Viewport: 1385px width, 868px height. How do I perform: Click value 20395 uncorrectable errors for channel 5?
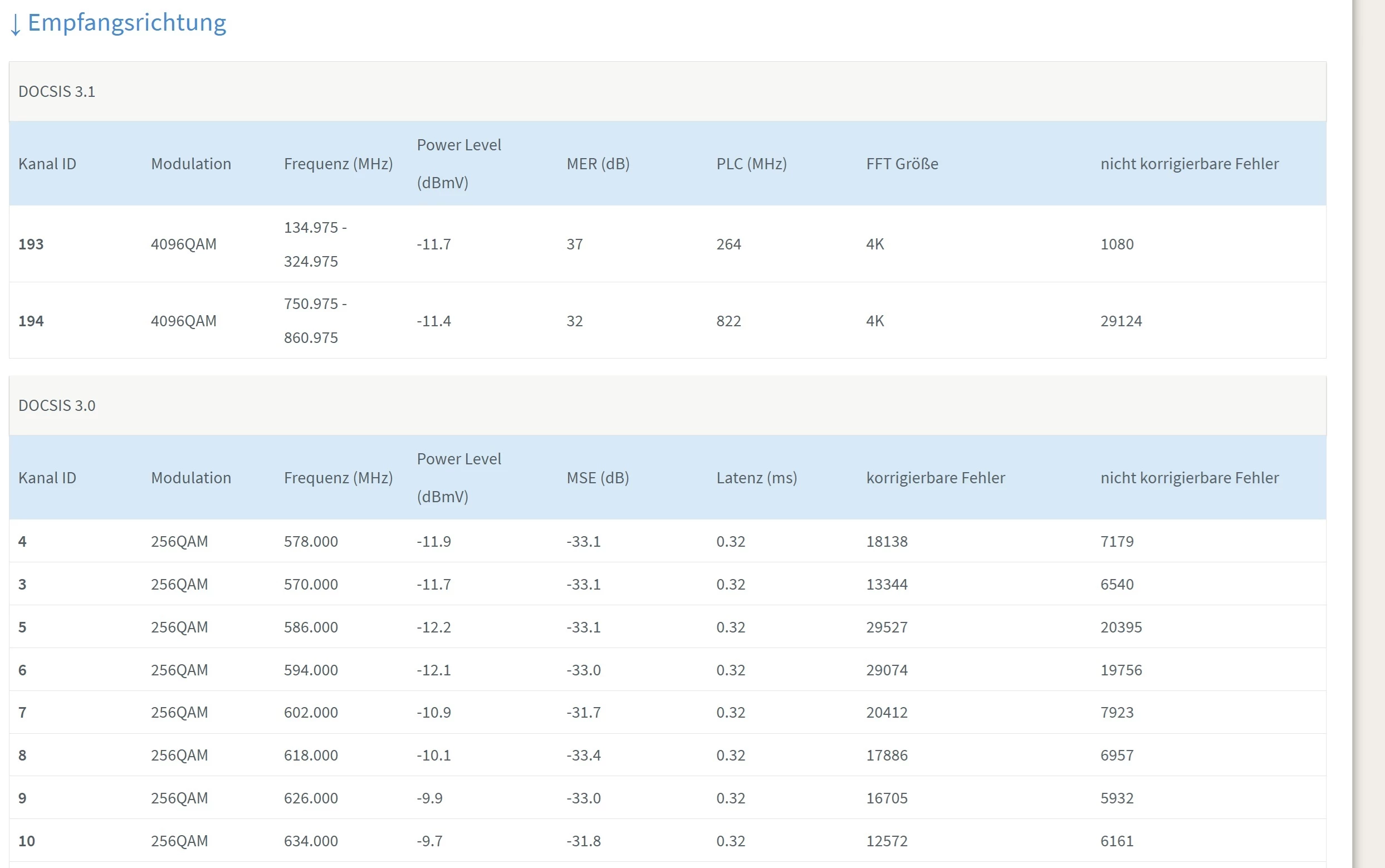(x=1120, y=627)
